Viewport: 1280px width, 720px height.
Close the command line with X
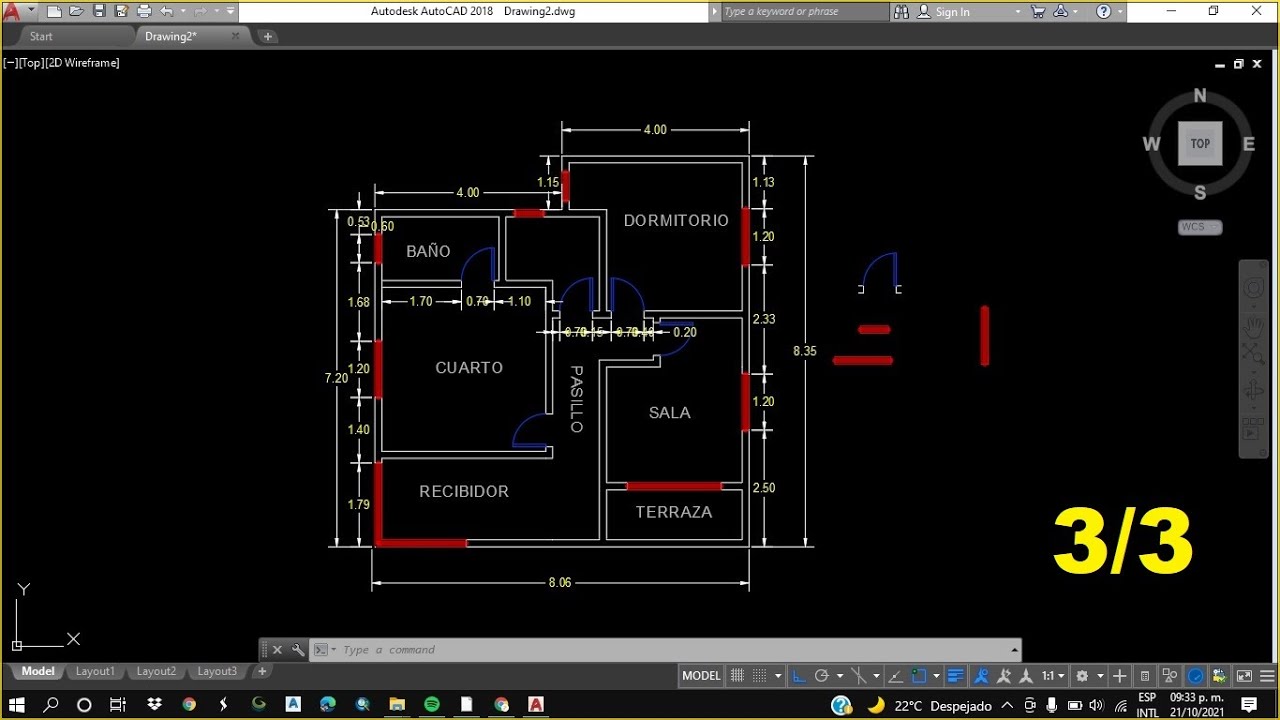(x=277, y=650)
